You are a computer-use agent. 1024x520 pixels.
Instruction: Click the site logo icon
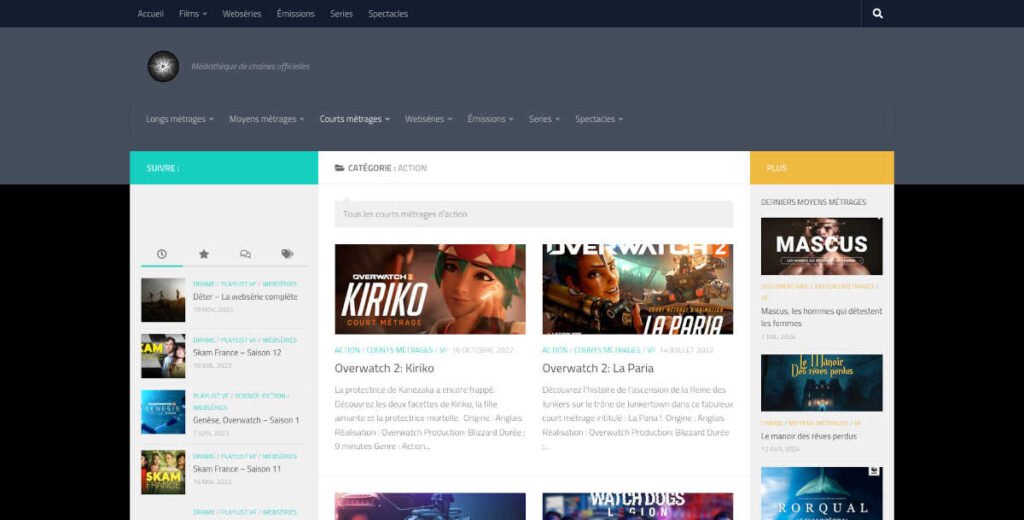(163, 66)
